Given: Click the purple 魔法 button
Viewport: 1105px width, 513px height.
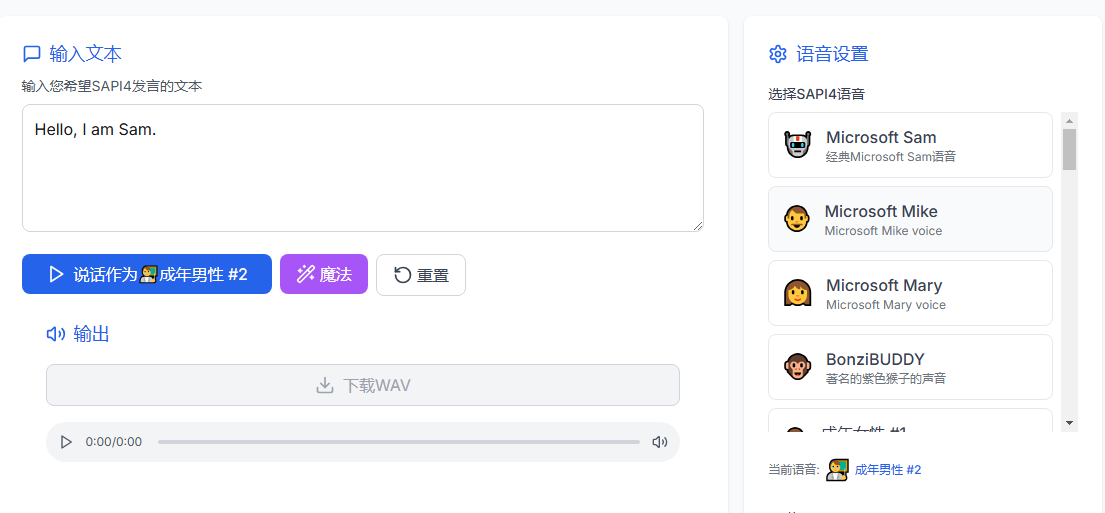Looking at the screenshot, I should tap(324, 274).
